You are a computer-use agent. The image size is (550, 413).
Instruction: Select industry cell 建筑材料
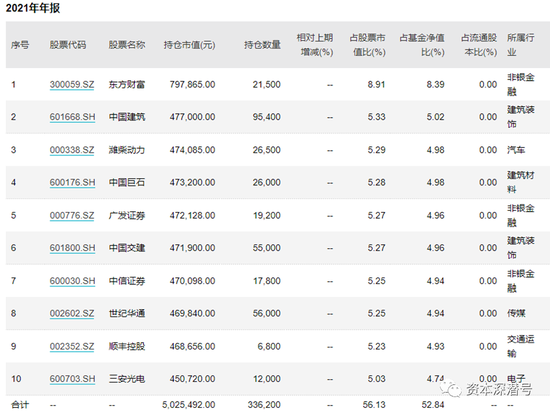(521, 182)
